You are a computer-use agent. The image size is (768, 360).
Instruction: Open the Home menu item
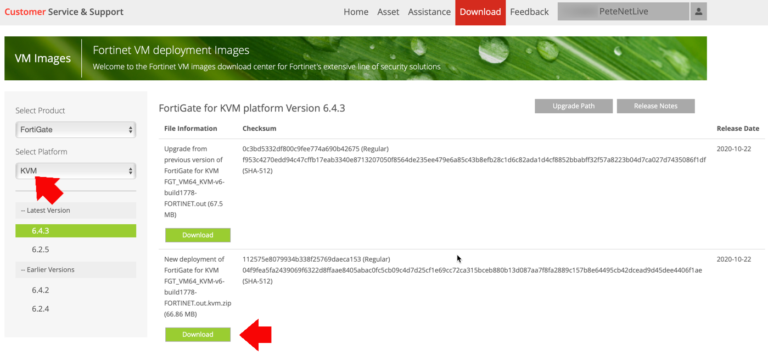[356, 12]
